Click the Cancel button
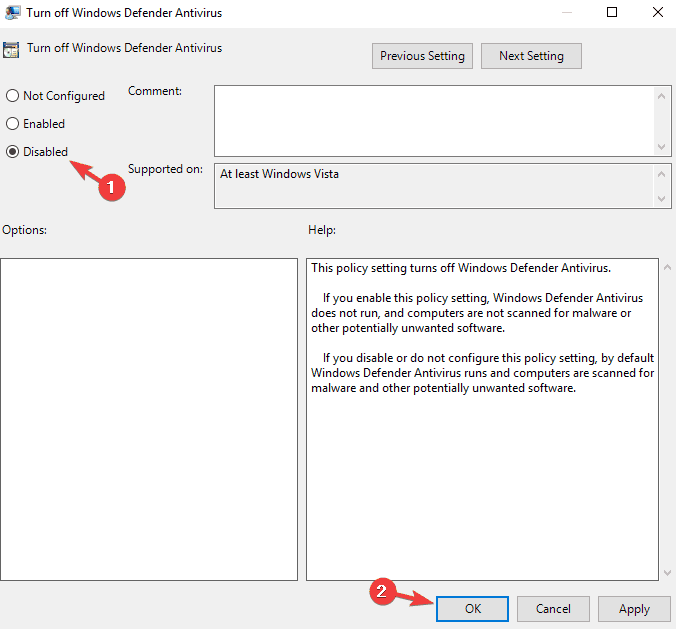676x629 pixels. 553,609
